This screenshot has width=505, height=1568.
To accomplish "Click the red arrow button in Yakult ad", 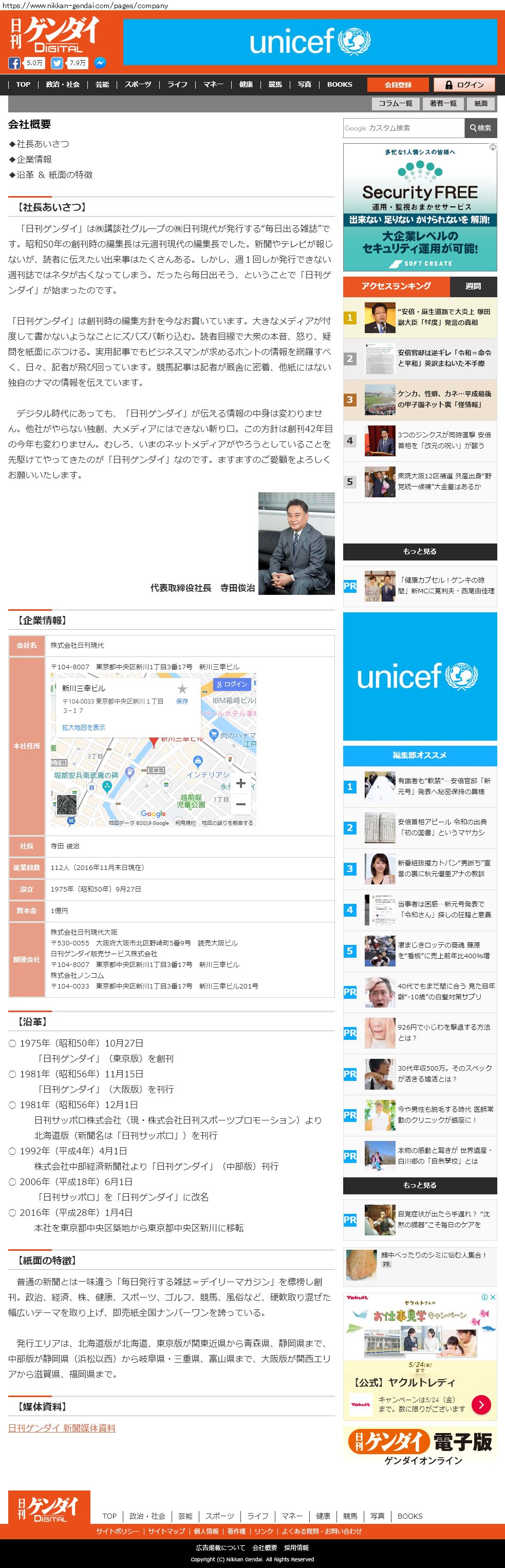I will 481,1405.
